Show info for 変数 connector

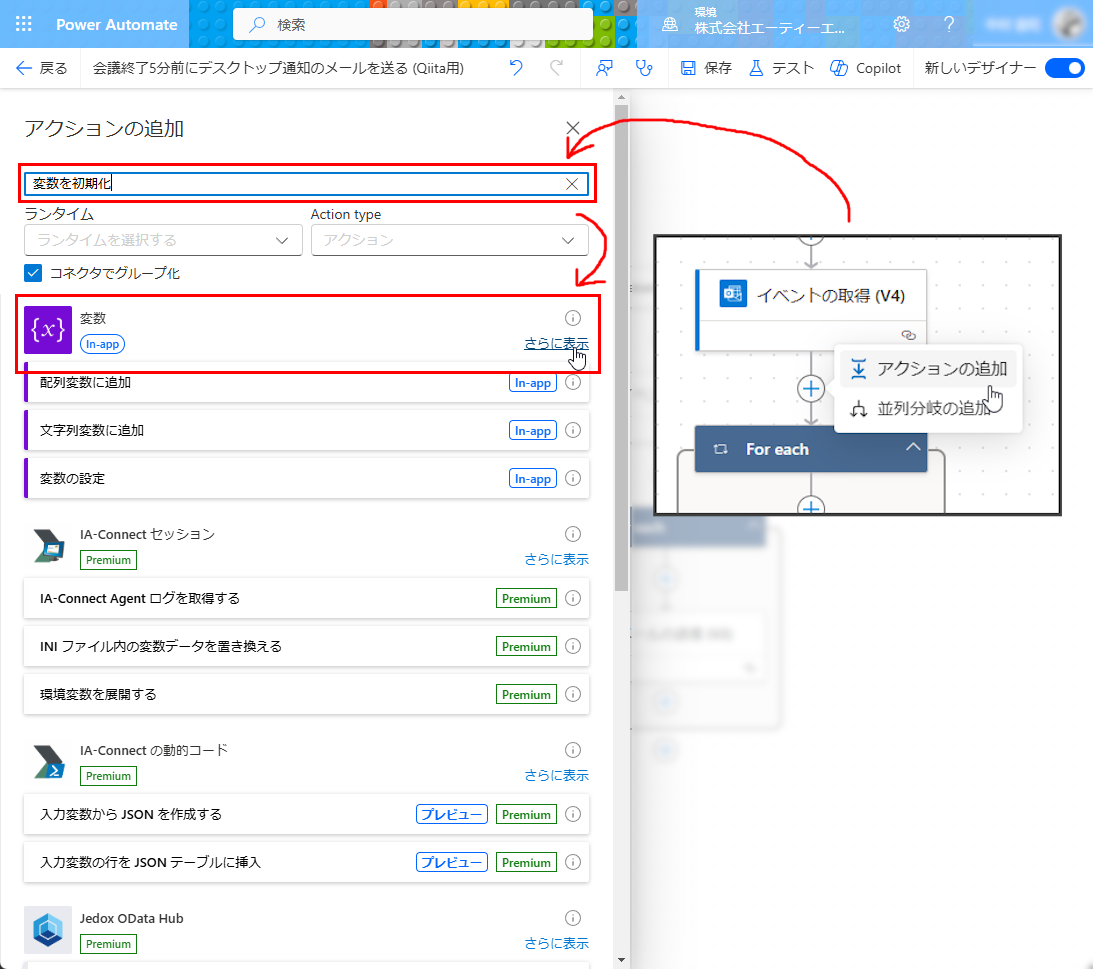[573, 318]
